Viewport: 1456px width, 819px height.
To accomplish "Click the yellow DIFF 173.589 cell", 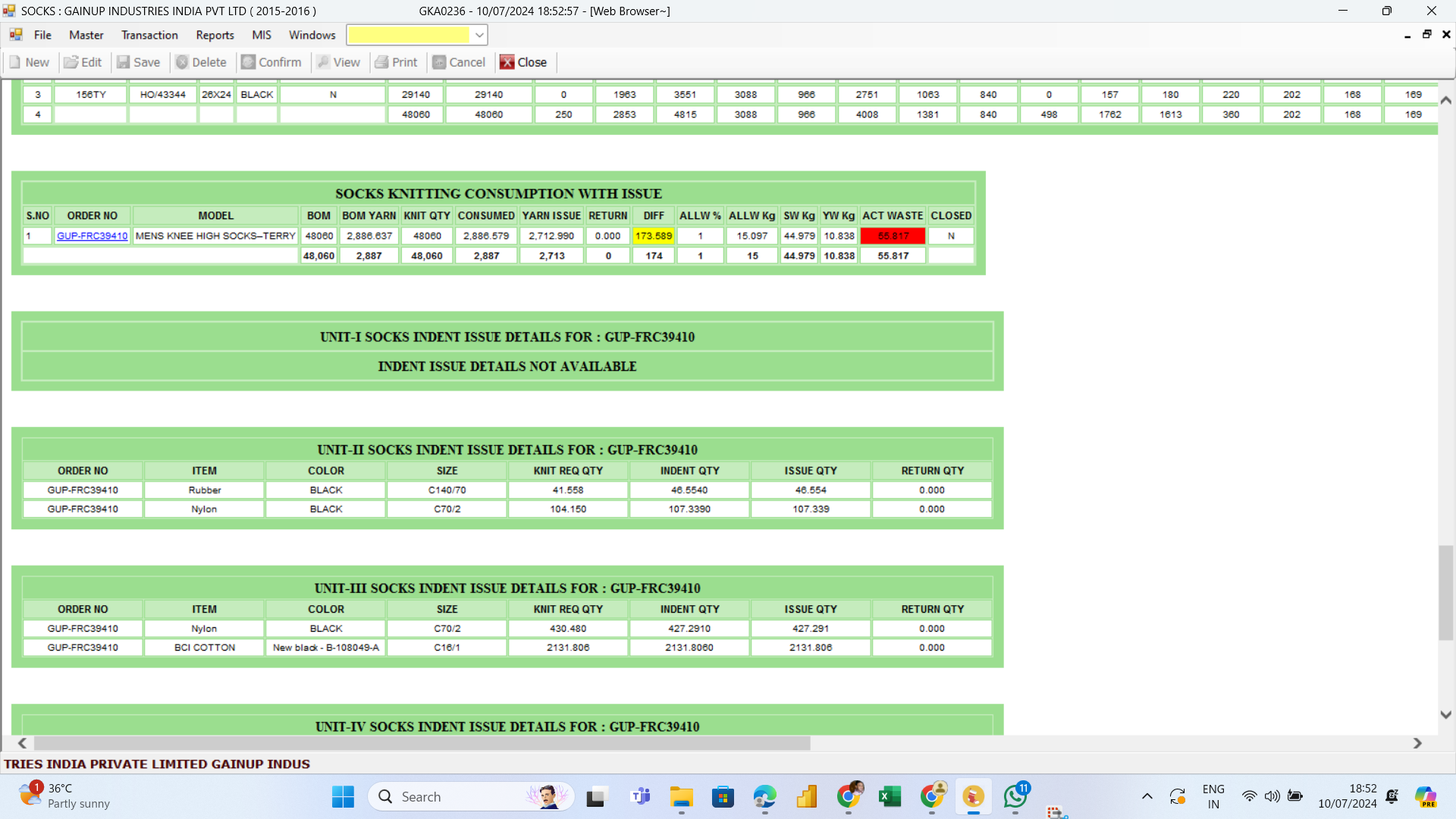I will [653, 236].
